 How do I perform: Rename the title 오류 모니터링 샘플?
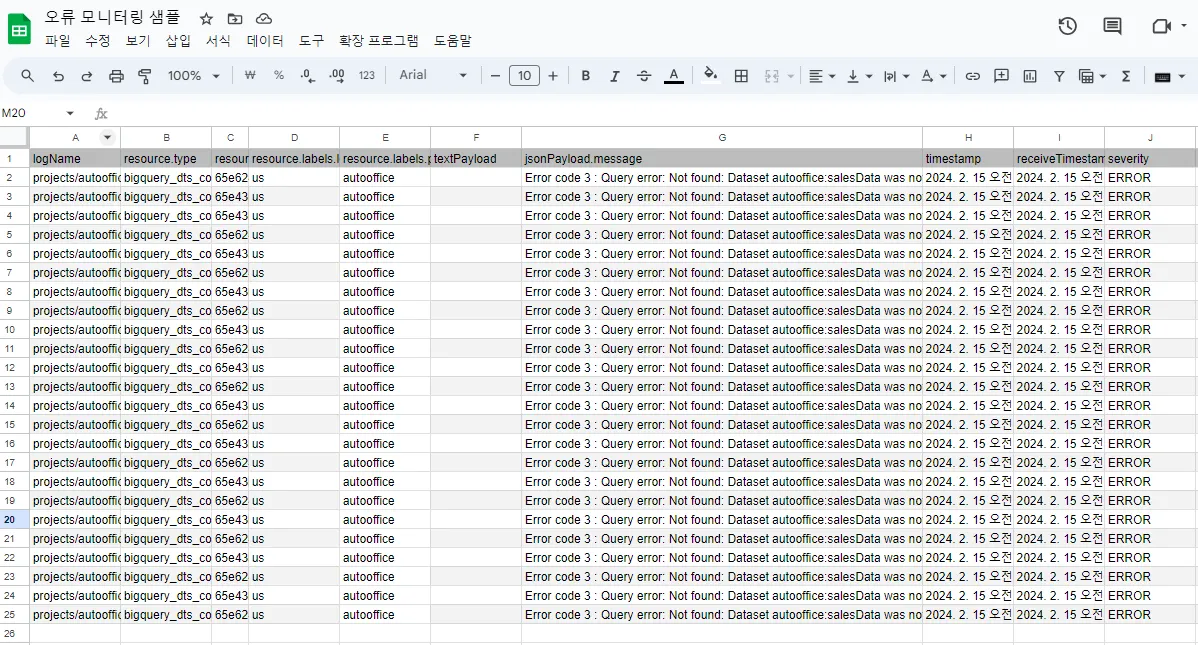pyautogui.click(x=112, y=17)
